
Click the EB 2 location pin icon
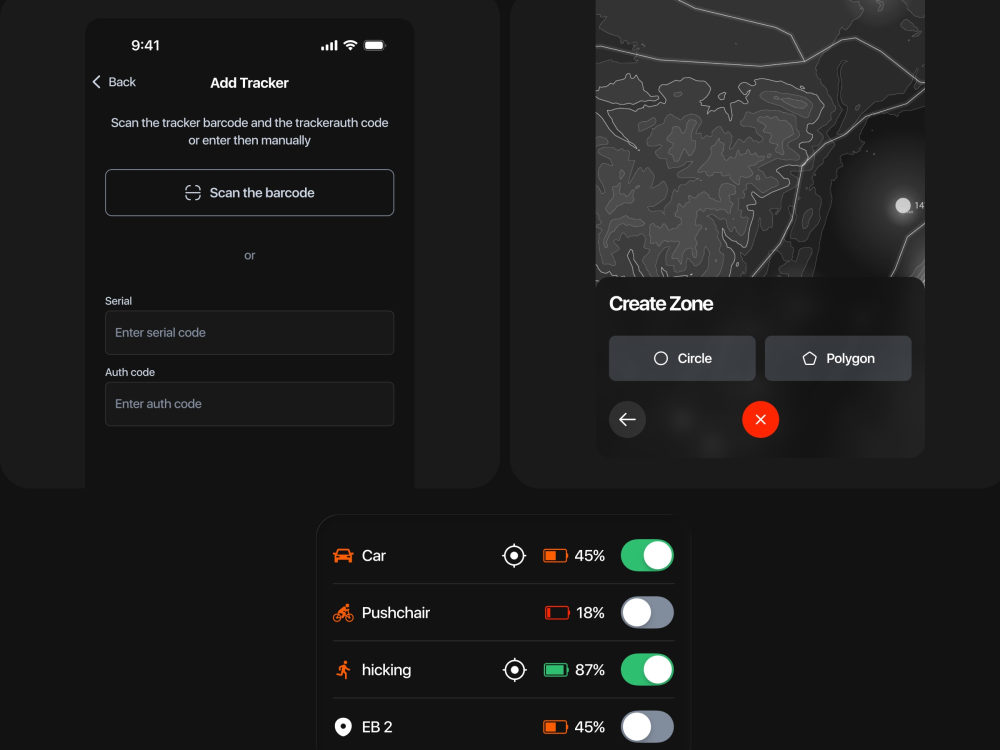tap(343, 727)
